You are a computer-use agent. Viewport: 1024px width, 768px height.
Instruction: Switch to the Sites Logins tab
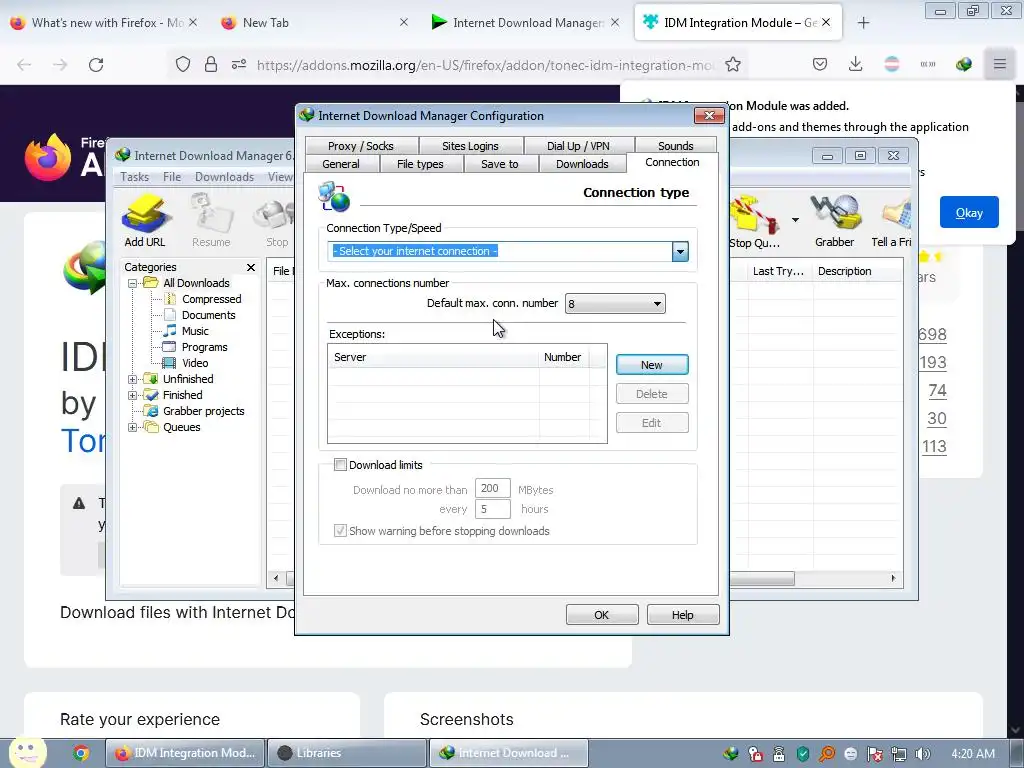470,146
